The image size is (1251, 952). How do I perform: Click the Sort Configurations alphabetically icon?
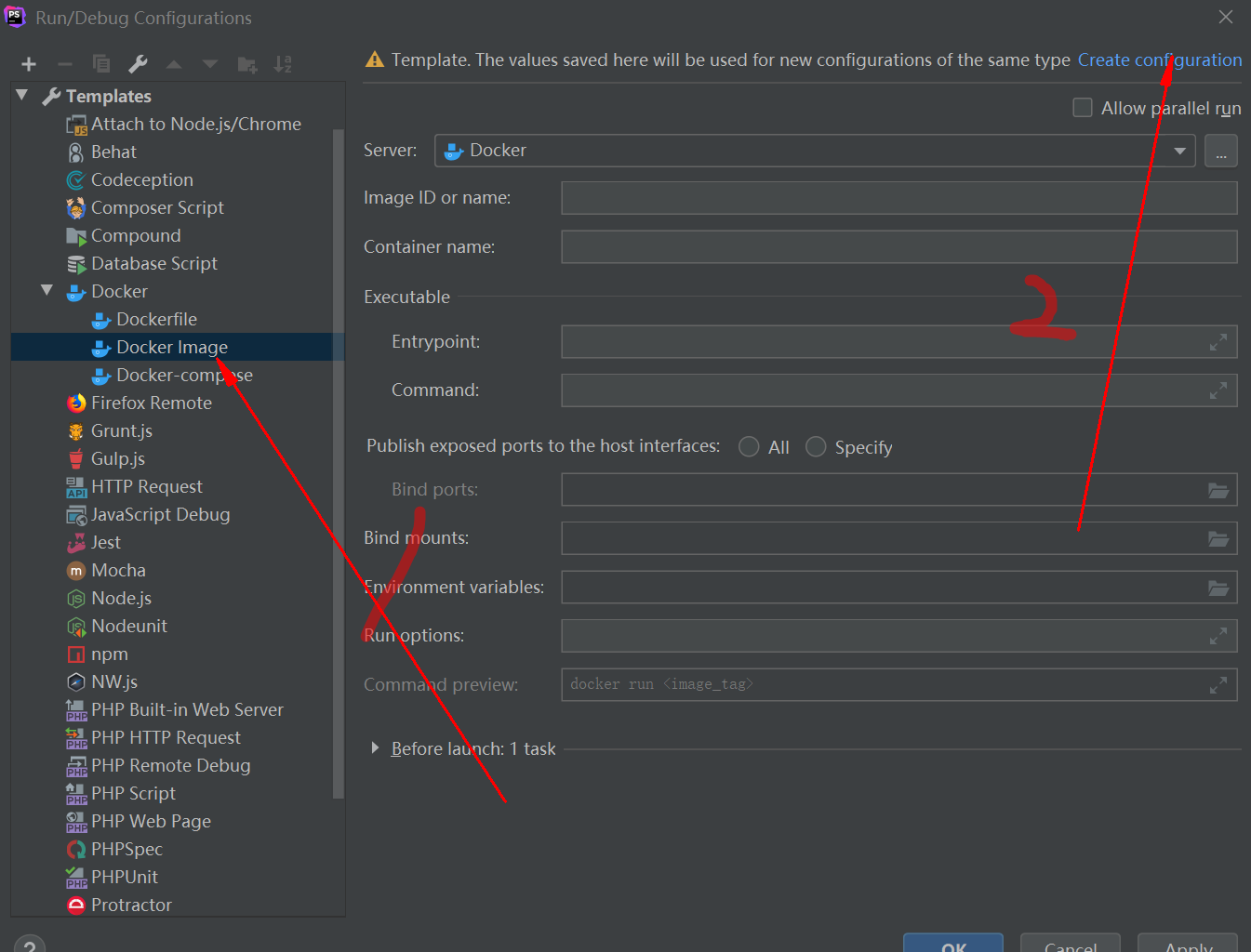click(x=283, y=64)
